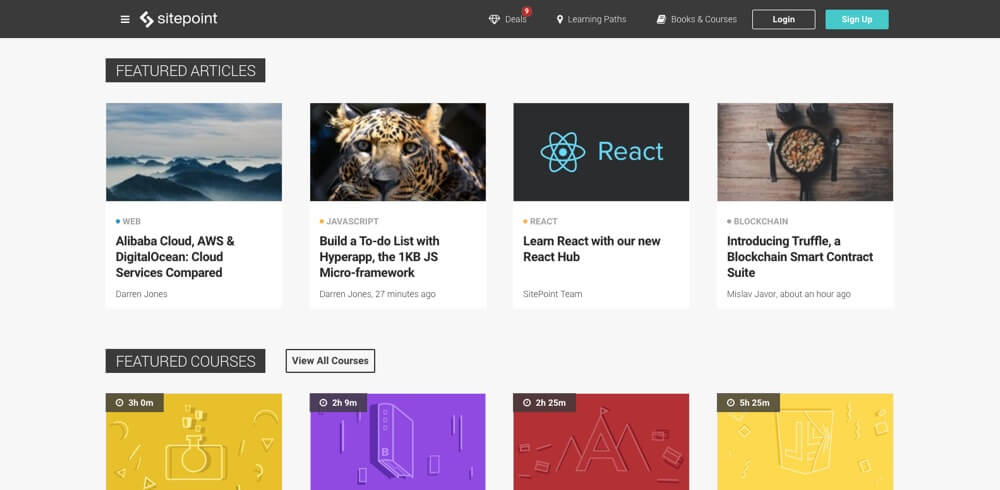This screenshot has height=490, width=1000.
Task: Click the misty mountains article thumbnail
Action: click(194, 152)
